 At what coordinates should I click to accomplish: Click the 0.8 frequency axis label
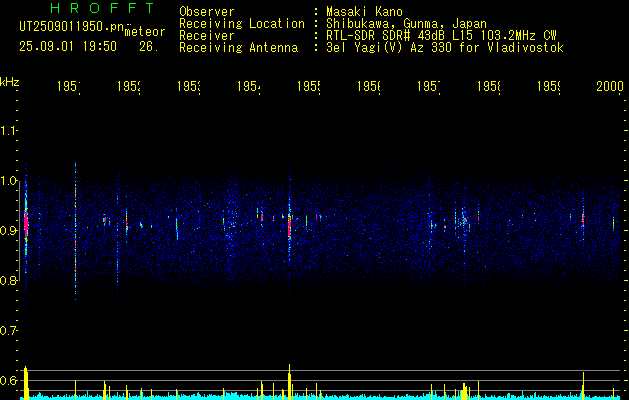click(x=10, y=281)
